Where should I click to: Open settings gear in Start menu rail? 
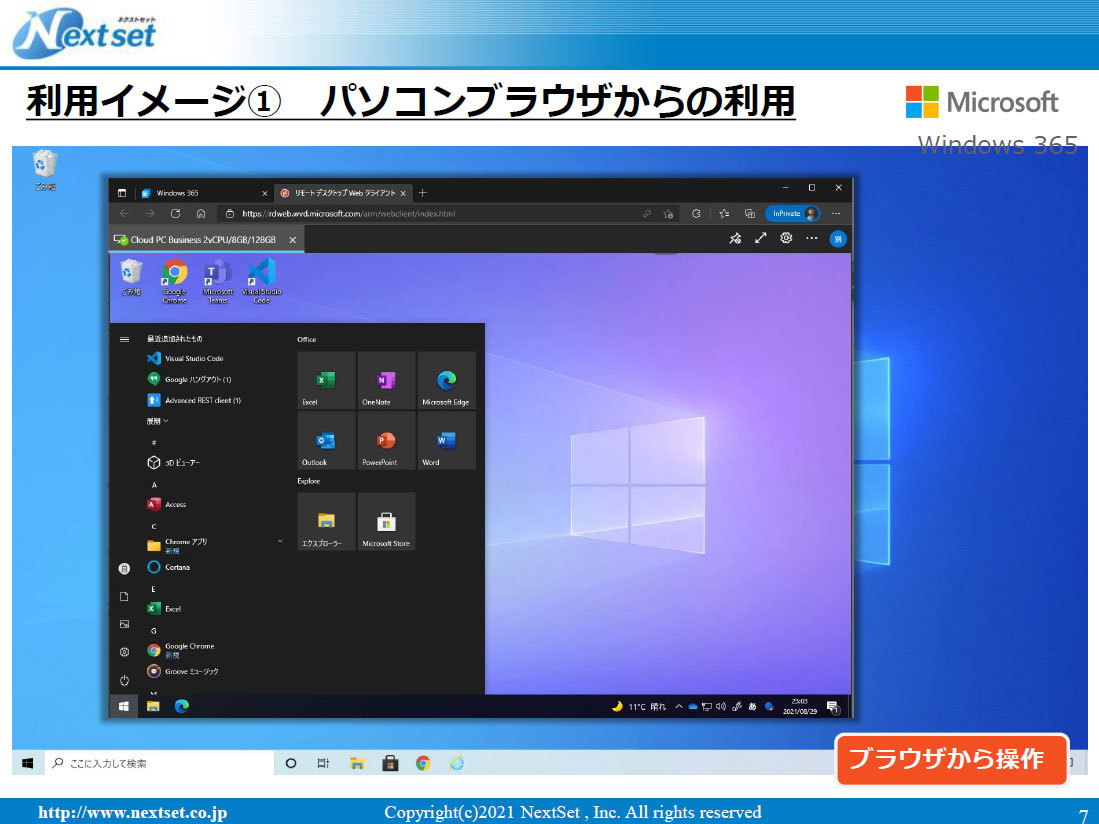coord(124,652)
